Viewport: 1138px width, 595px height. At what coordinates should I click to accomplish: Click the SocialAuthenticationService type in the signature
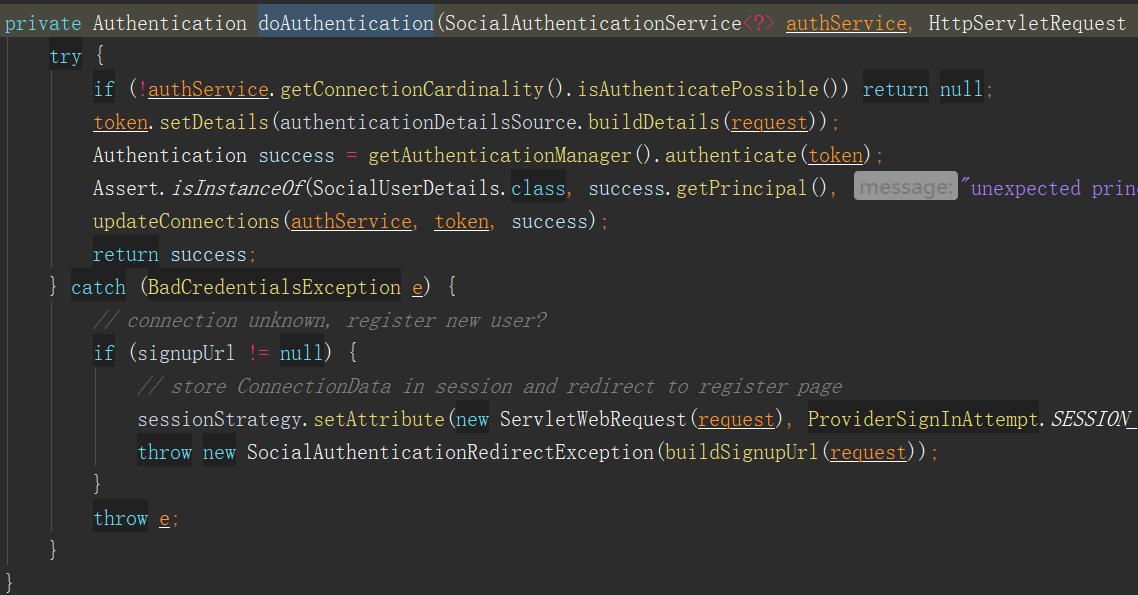pos(592,23)
